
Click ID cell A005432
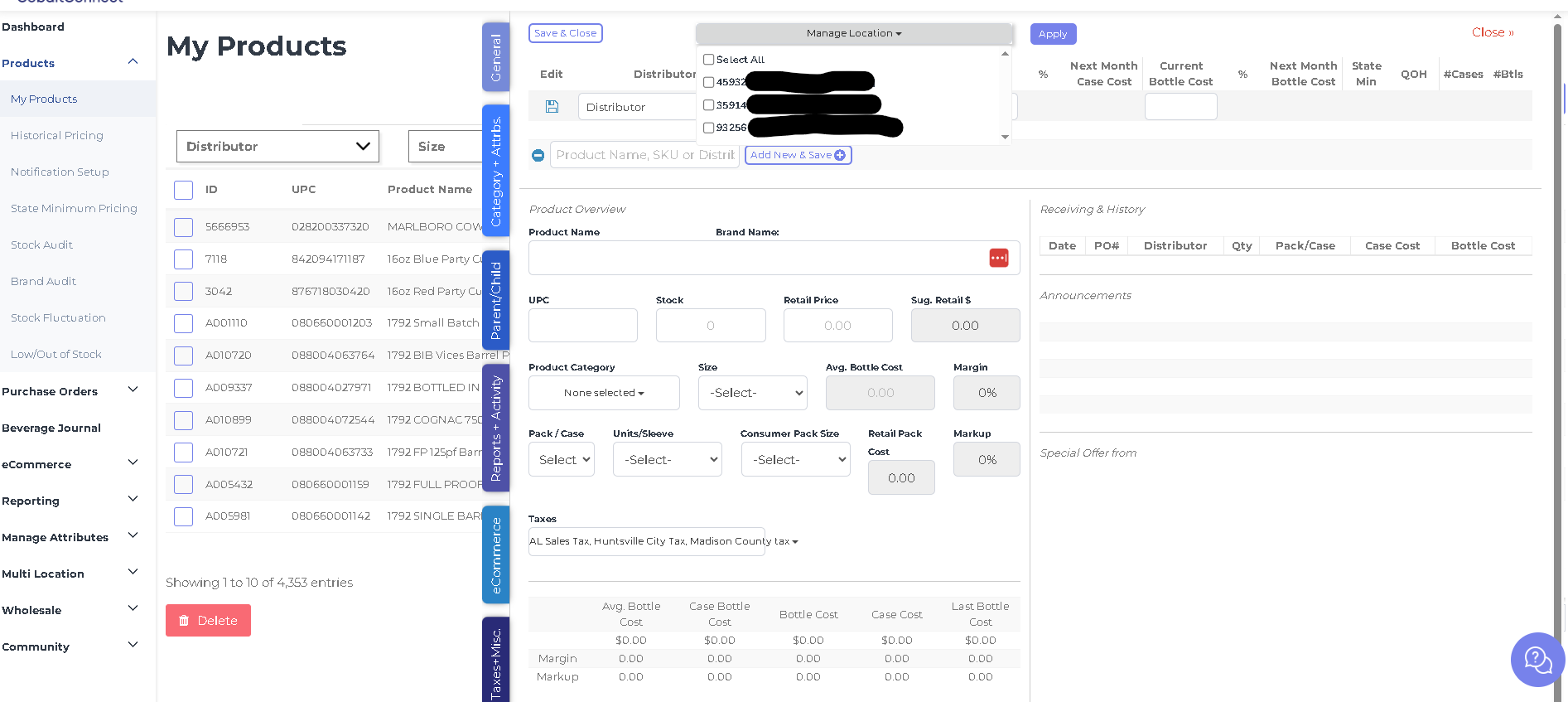click(229, 484)
